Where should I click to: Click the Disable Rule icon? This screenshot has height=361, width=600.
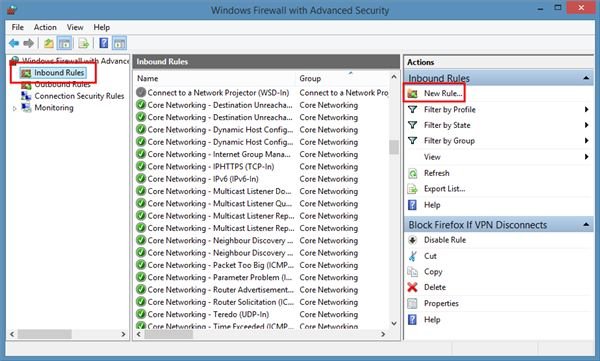click(x=412, y=240)
